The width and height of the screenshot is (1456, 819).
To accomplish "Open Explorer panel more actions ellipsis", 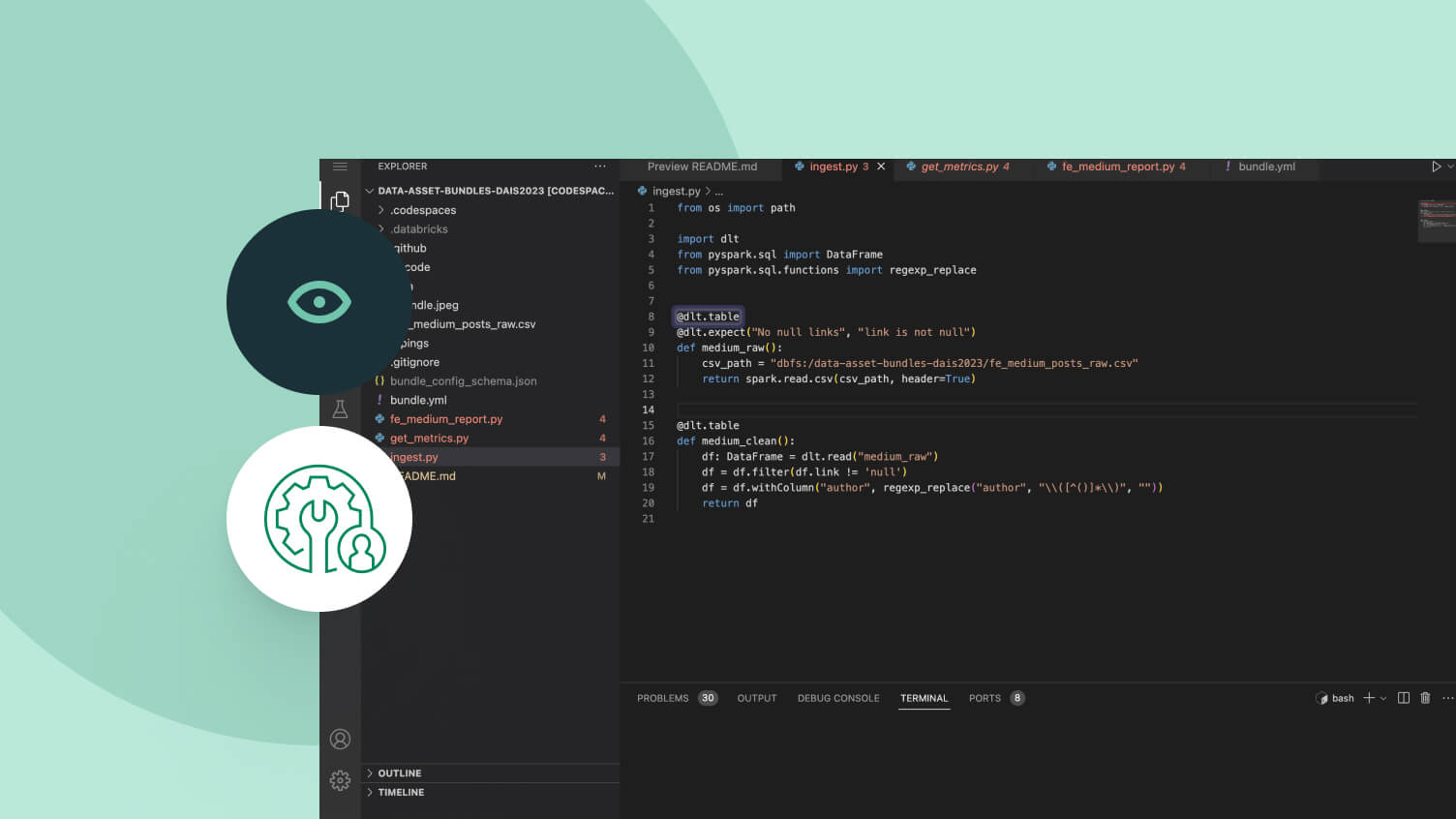I will (x=600, y=167).
